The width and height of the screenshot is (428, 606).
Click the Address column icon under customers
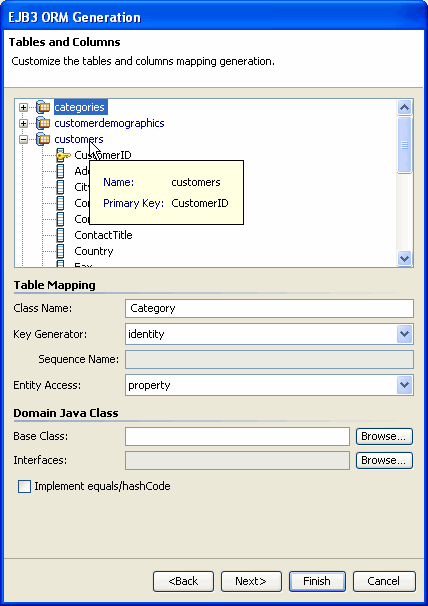(x=61, y=171)
